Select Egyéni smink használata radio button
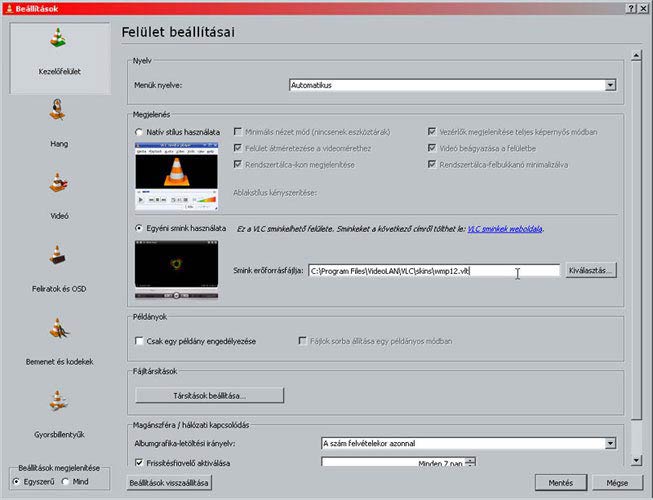The image size is (653, 500). coord(139,229)
